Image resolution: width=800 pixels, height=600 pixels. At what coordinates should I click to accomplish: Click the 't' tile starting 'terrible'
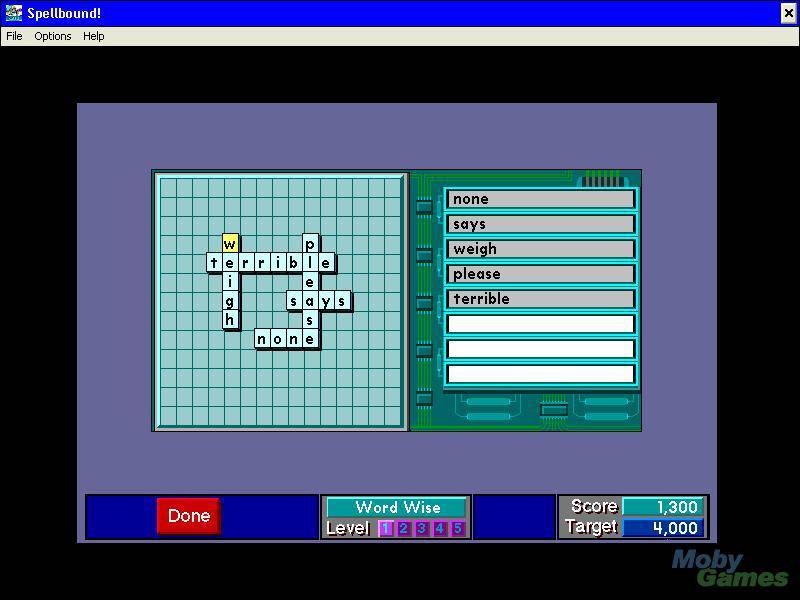214,263
